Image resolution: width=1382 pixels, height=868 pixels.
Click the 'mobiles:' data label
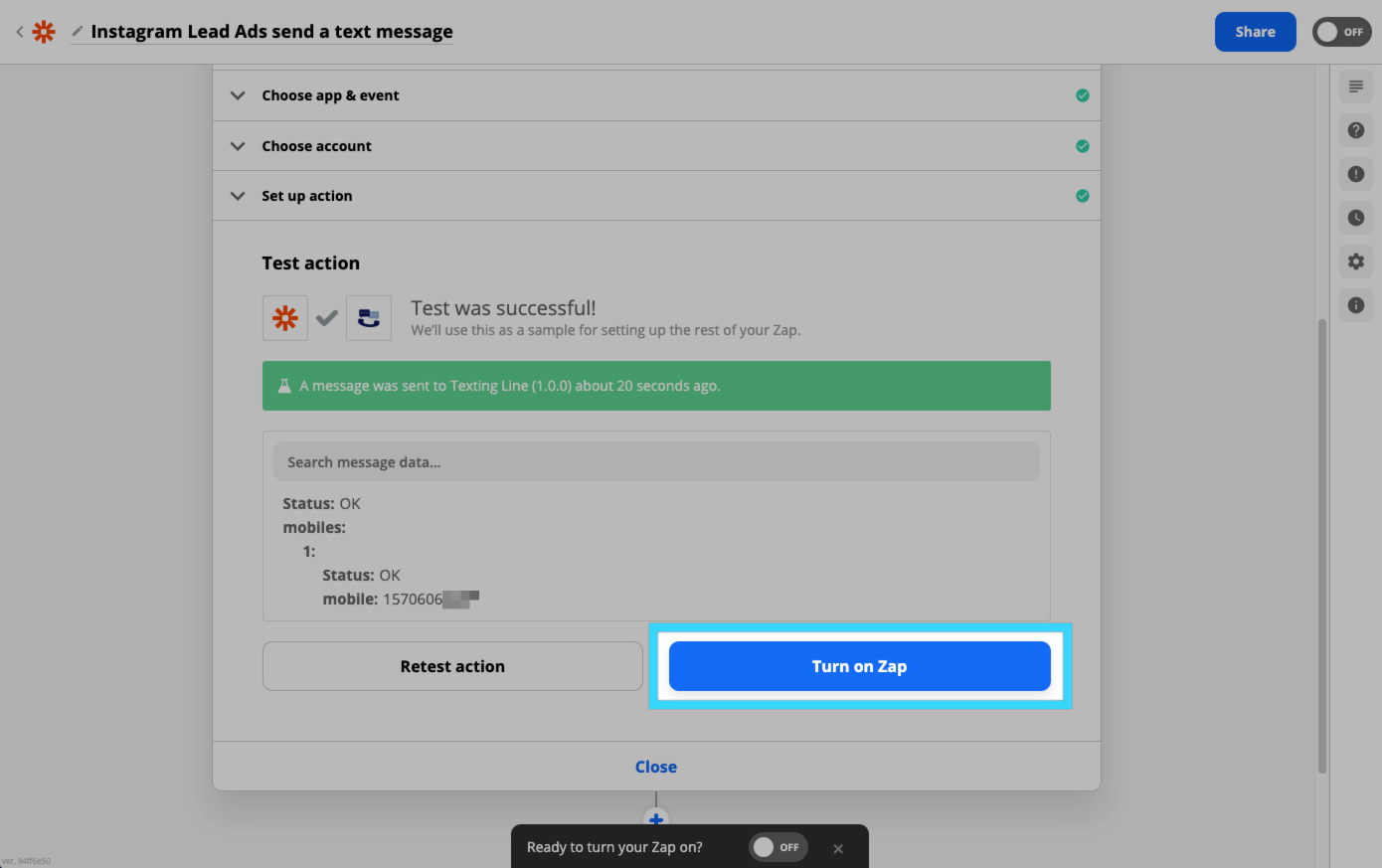tap(314, 528)
